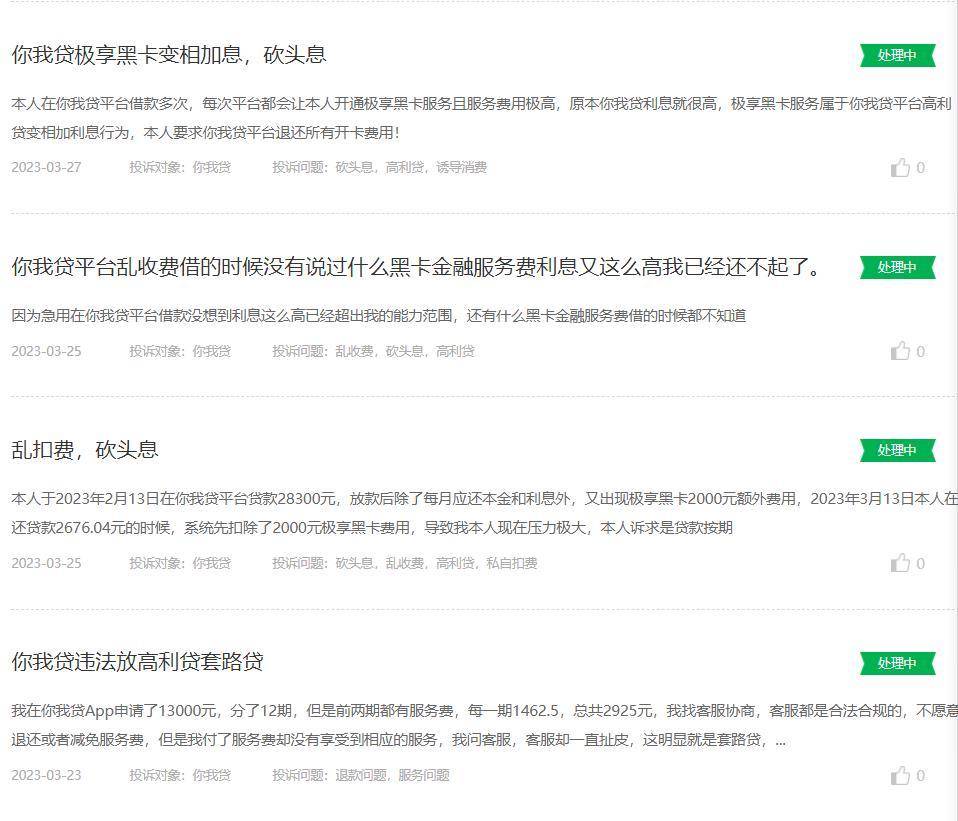
Task: Click 处理中 badge beside the 套路贷 complaint
Action: (897, 662)
